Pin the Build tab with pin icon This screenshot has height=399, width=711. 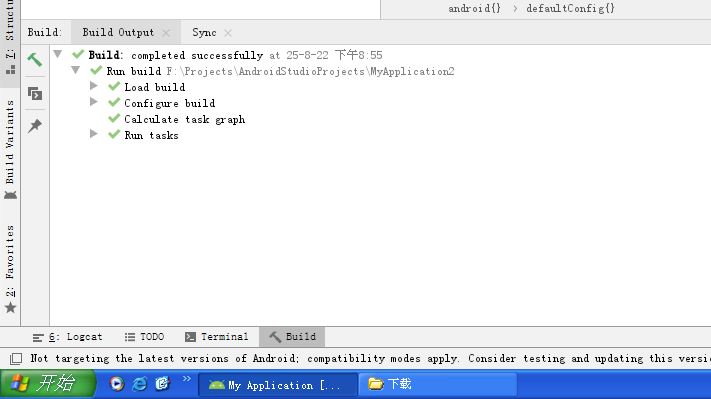click(x=34, y=126)
